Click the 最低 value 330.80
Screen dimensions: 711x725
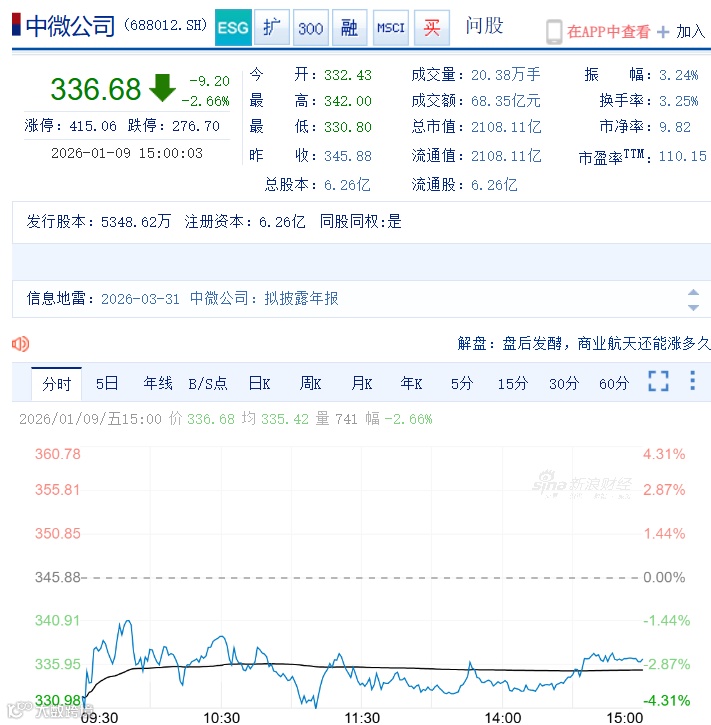pos(348,127)
